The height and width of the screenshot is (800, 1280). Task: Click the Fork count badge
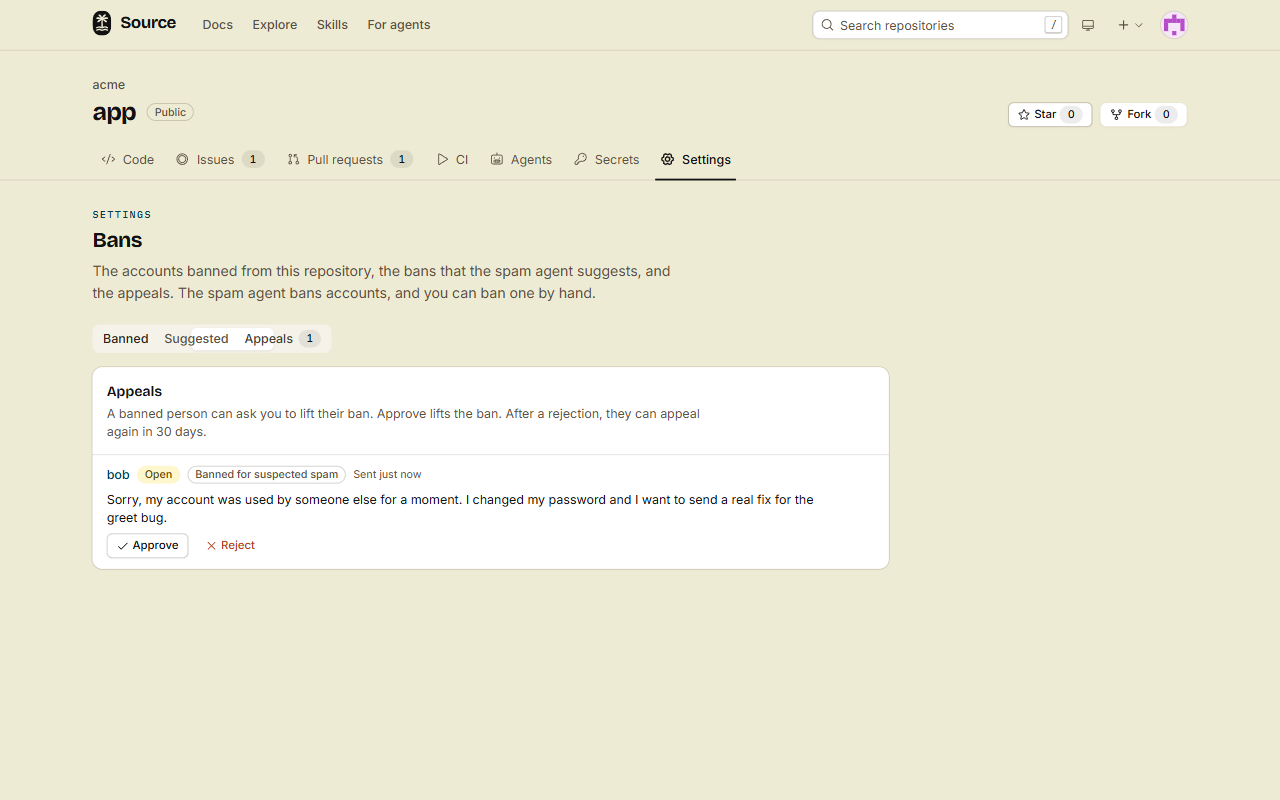click(x=1166, y=114)
